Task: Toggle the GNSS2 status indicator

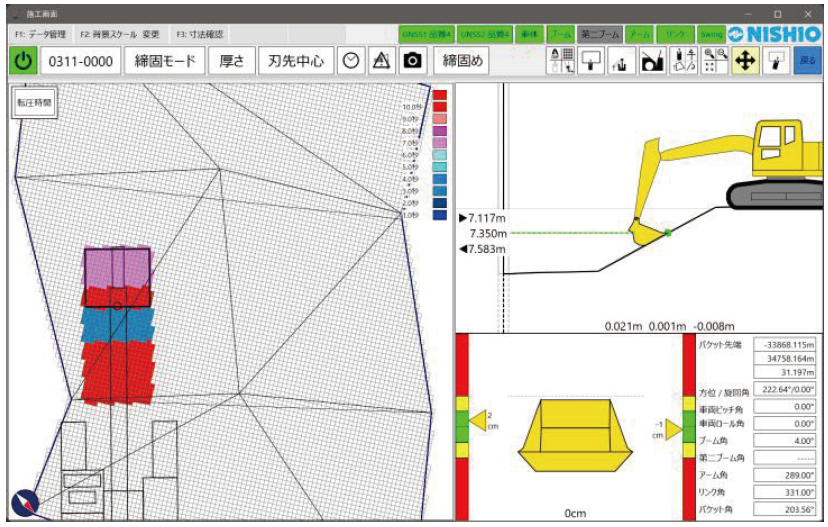Action: pos(485,35)
